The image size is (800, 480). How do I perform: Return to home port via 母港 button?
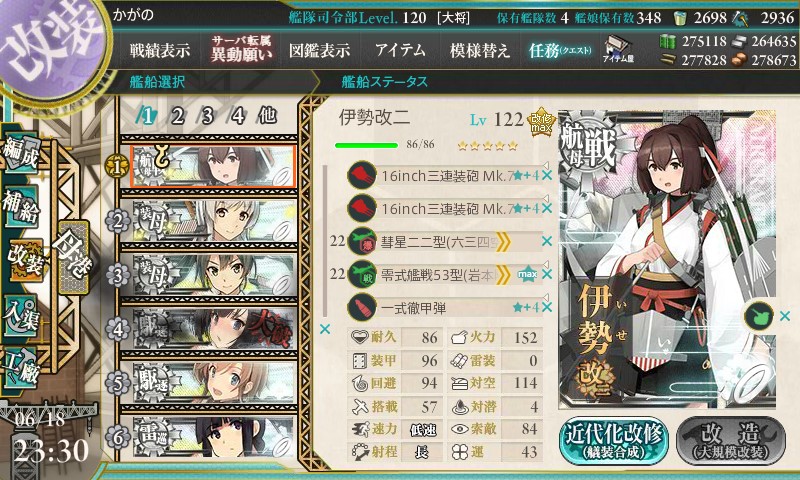click(x=73, y=257)
